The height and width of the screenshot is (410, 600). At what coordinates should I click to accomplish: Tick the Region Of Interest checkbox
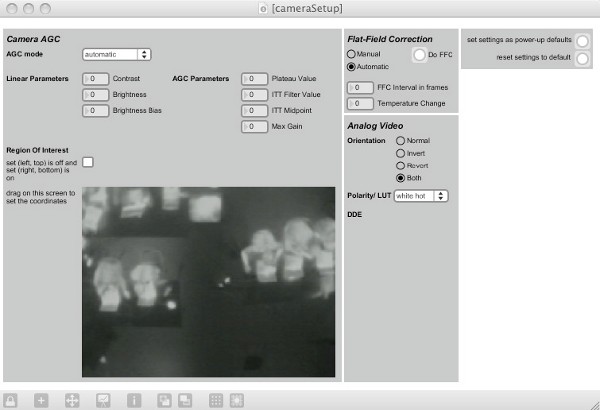tap(88, 162)
